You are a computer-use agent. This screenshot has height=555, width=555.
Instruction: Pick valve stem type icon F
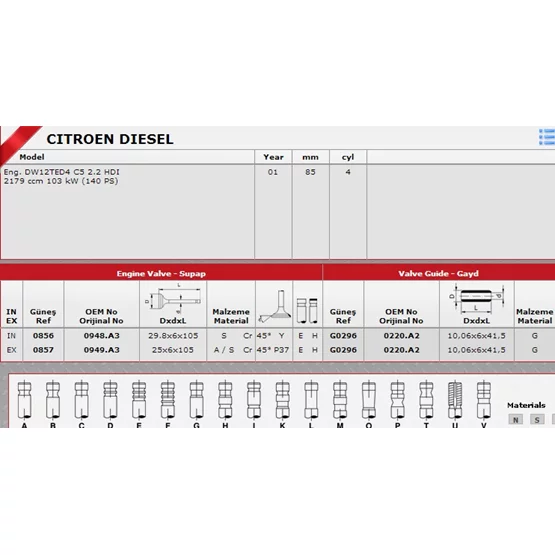(x=168, y=400)
